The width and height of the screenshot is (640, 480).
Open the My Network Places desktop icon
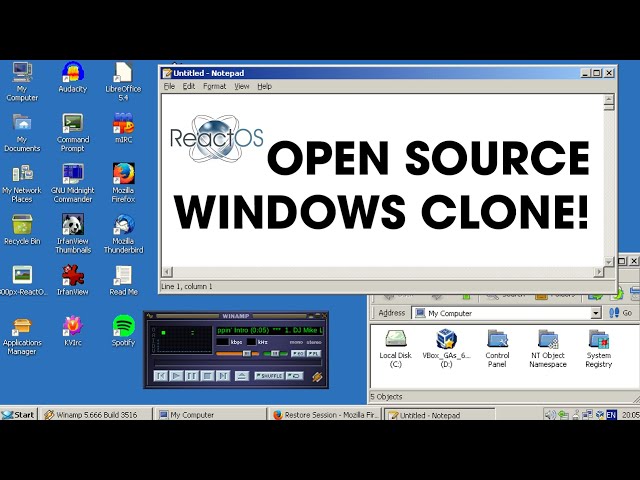click(x=22, y=183)
